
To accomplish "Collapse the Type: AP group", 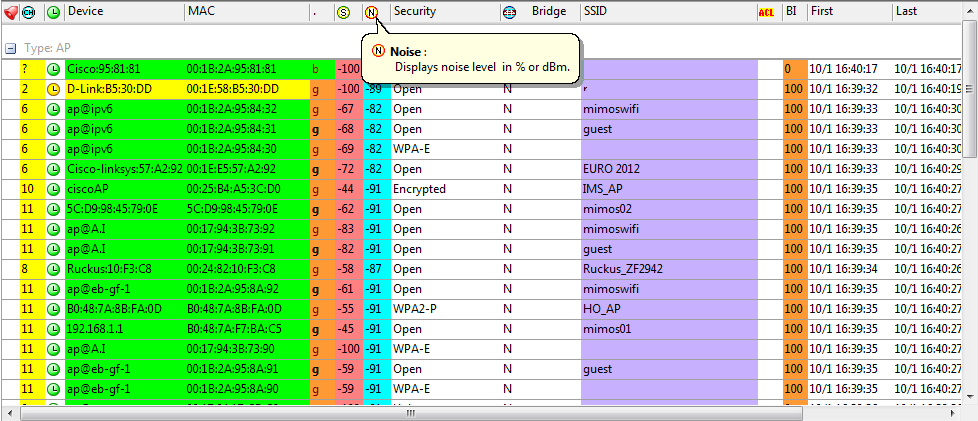I will (10, 49).
